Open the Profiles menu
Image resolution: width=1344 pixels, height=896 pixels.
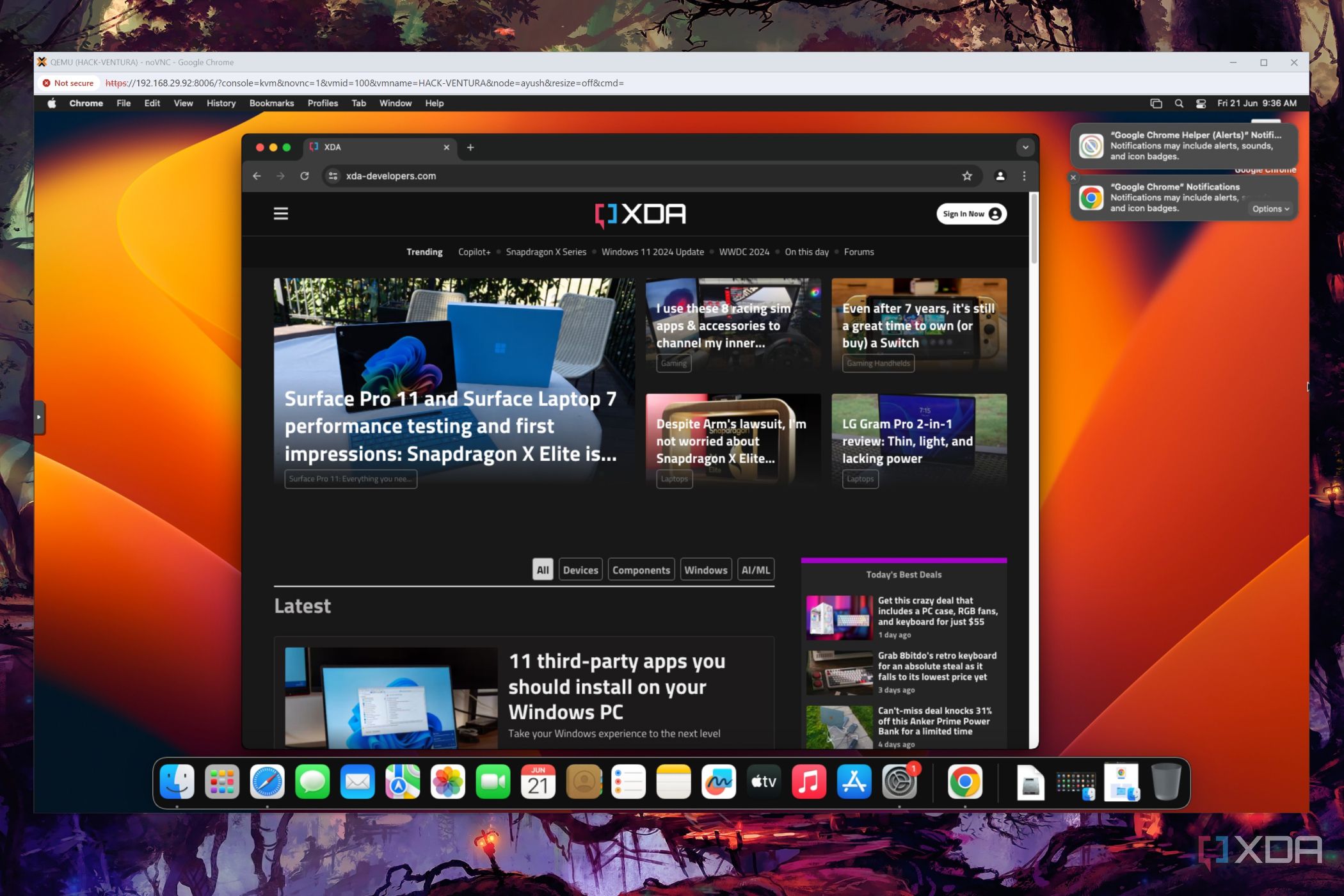(323, 103)
